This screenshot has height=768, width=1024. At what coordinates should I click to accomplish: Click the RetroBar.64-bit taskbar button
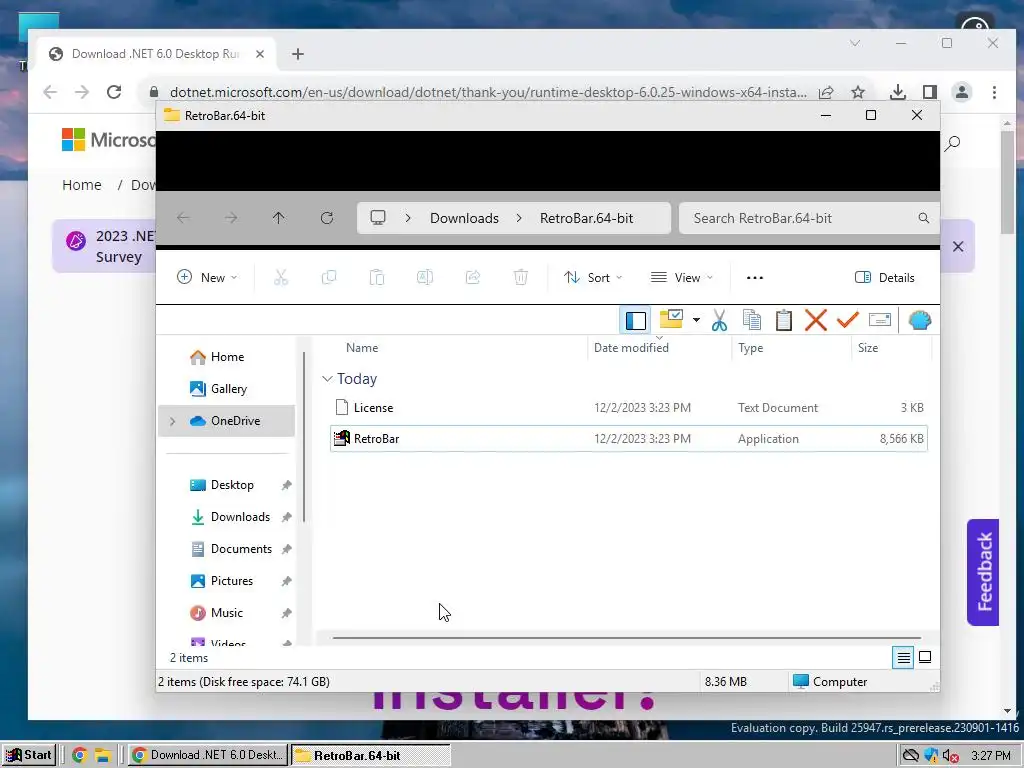(370, 755)
